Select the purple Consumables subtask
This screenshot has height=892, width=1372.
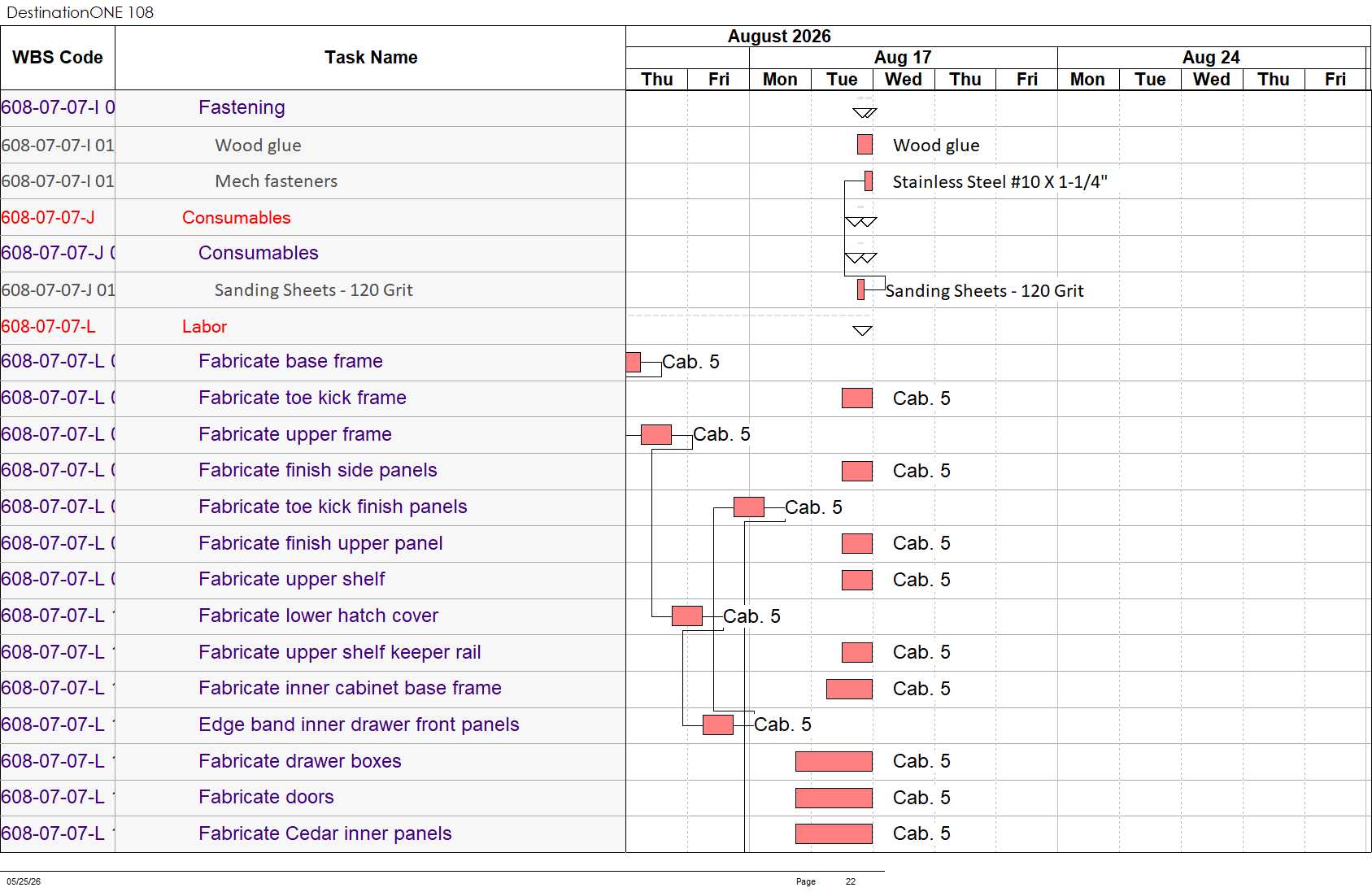(258, 253)
